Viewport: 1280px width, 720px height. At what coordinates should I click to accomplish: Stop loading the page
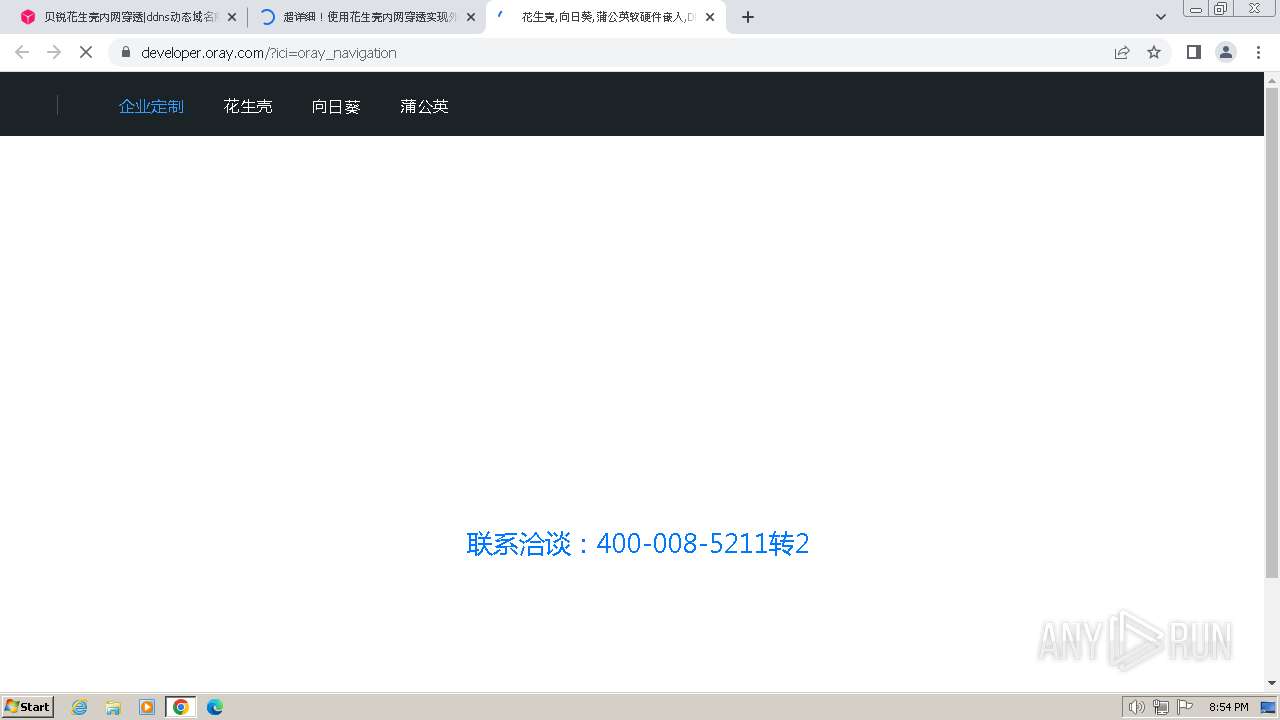[x=86, y=52]
